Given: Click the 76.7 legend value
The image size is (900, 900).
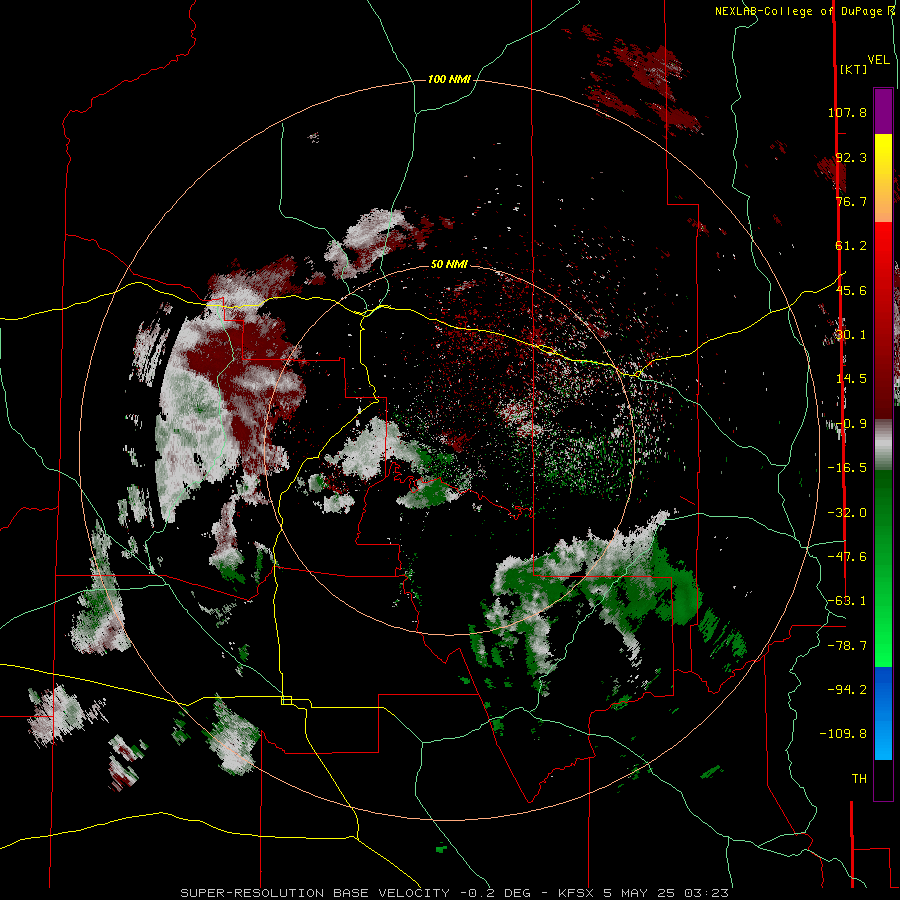Looking at the screenshot, I should coord(851,201).
